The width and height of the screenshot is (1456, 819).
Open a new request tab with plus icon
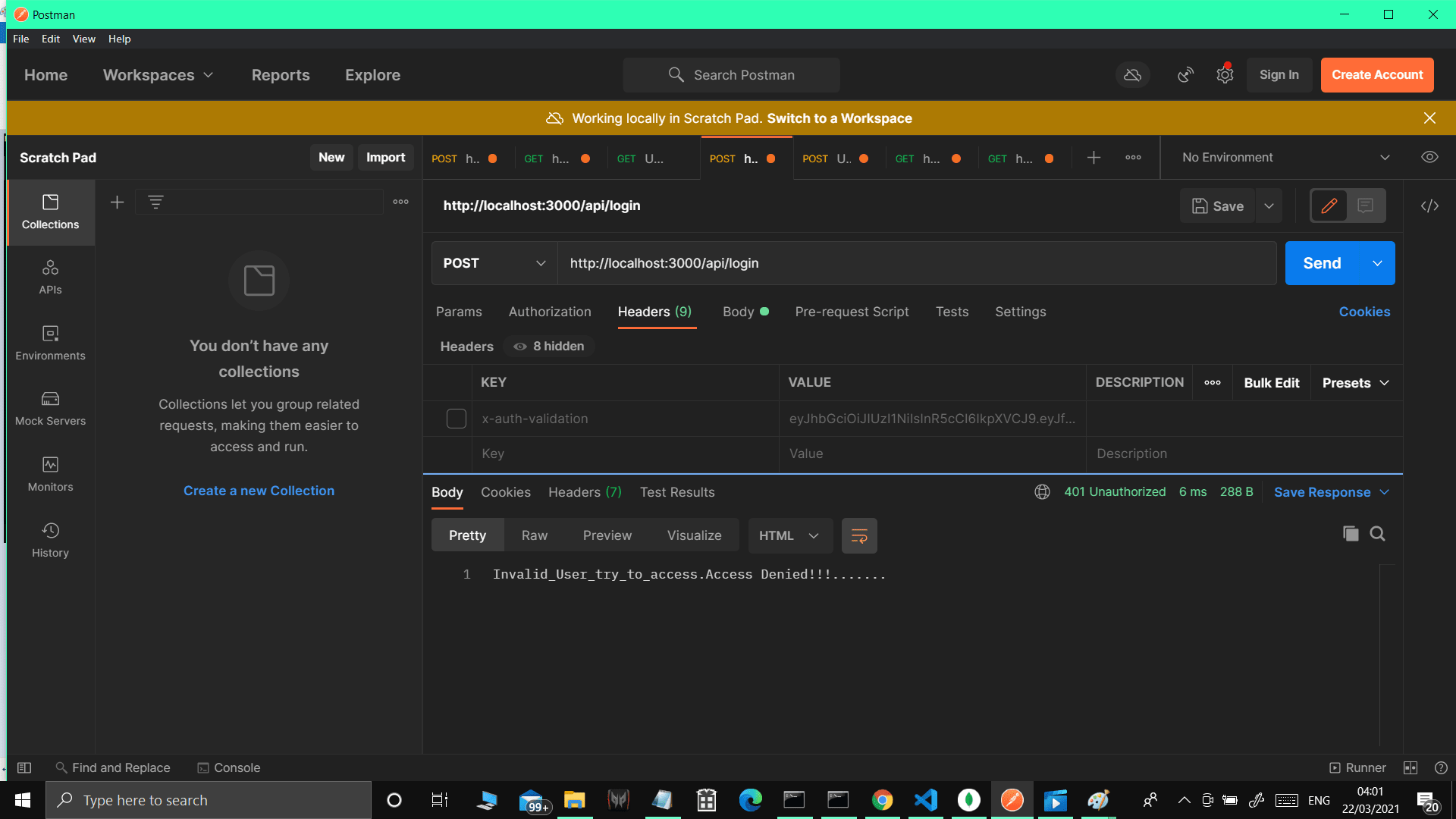1094,158
